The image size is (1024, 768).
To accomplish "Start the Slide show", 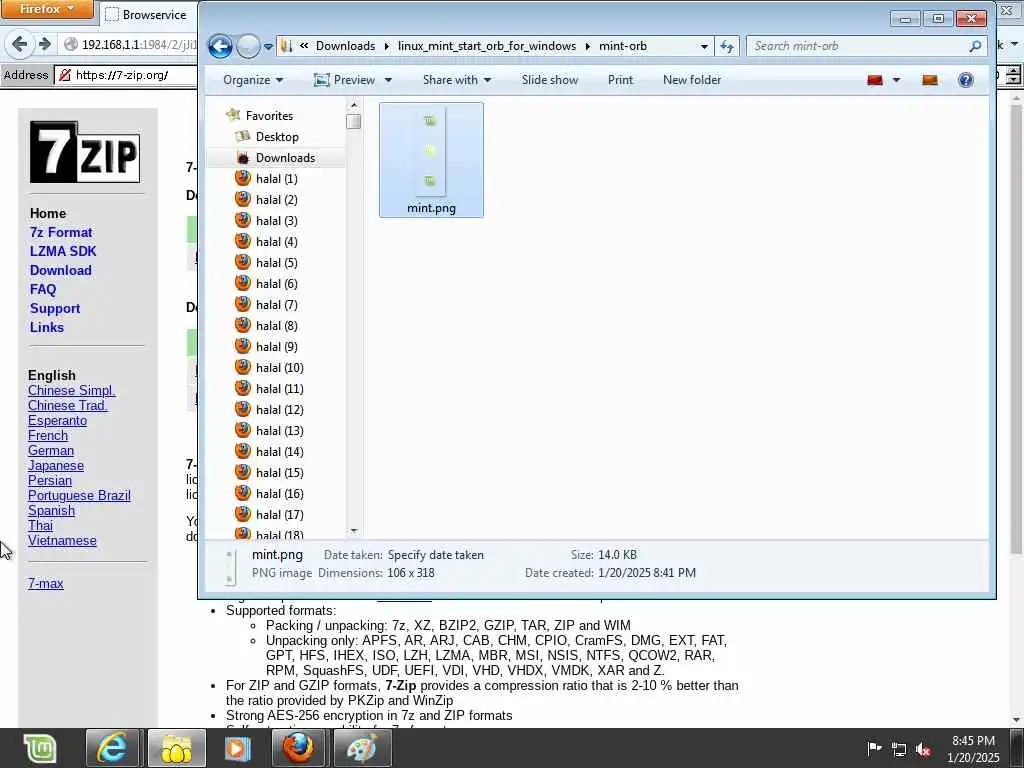I will 550,80.
